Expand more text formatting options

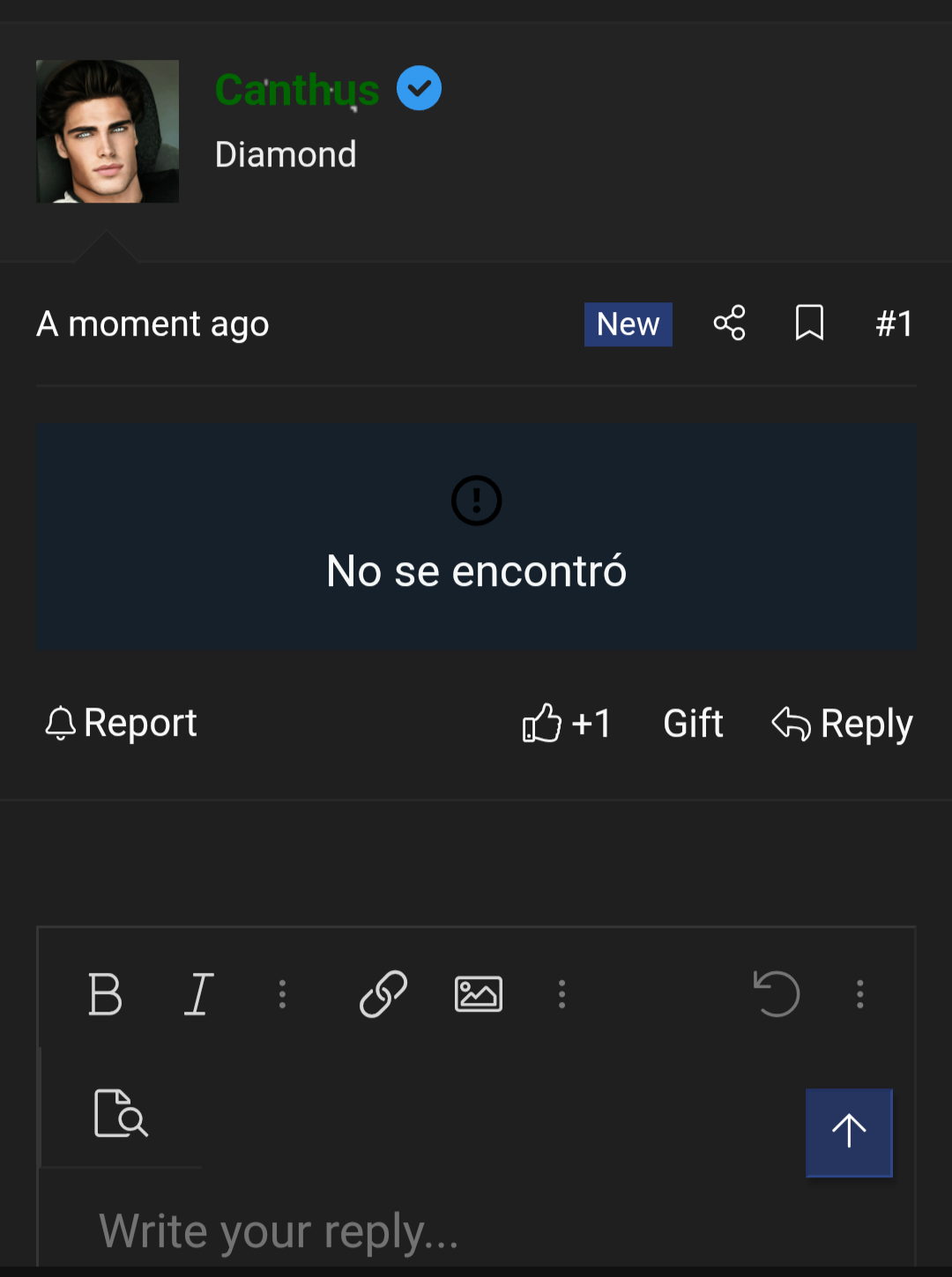(282, 994)
